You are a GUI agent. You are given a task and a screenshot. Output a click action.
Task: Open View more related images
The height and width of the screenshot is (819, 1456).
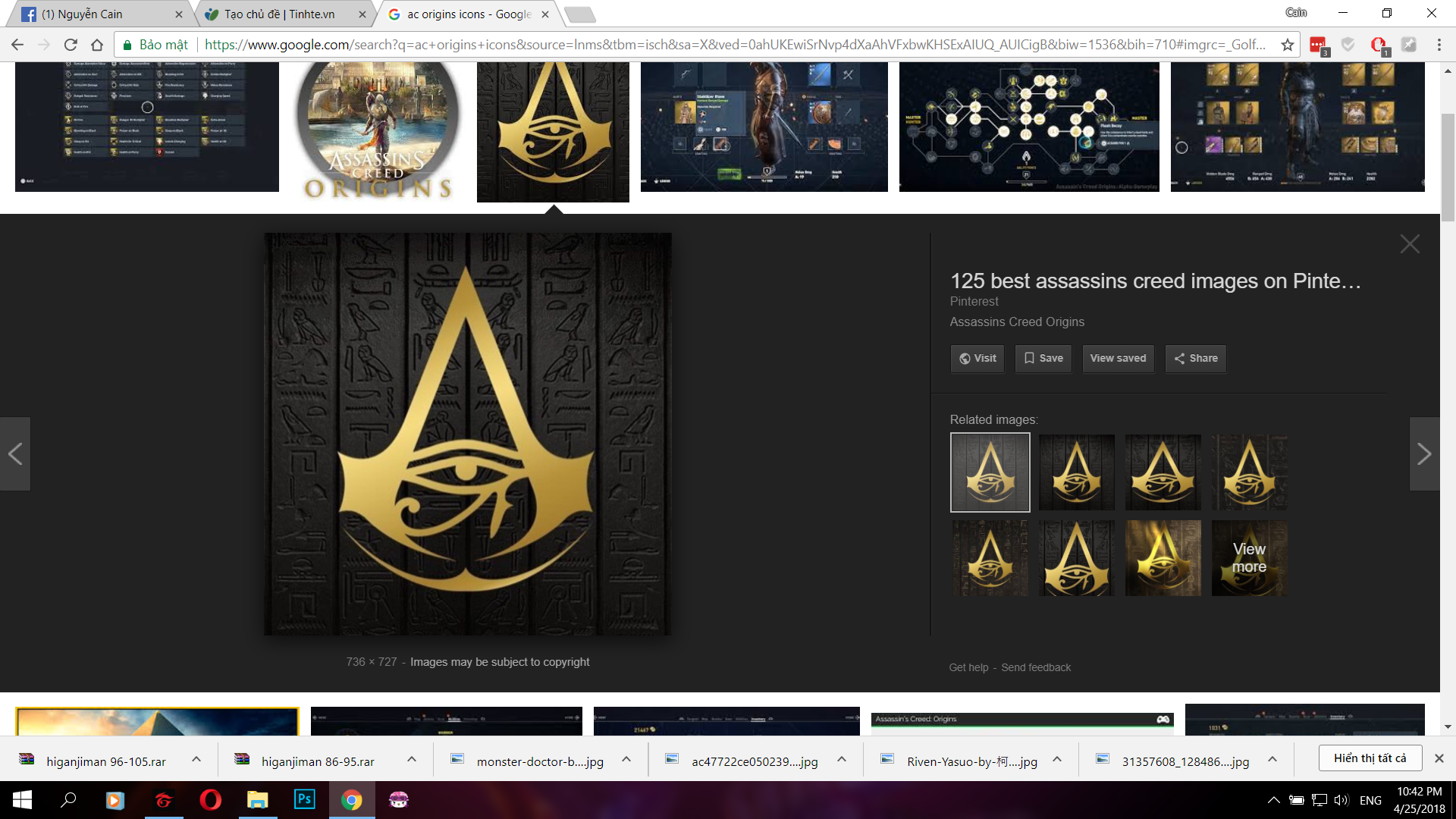pyautogui.click(x=1249, y=558)
